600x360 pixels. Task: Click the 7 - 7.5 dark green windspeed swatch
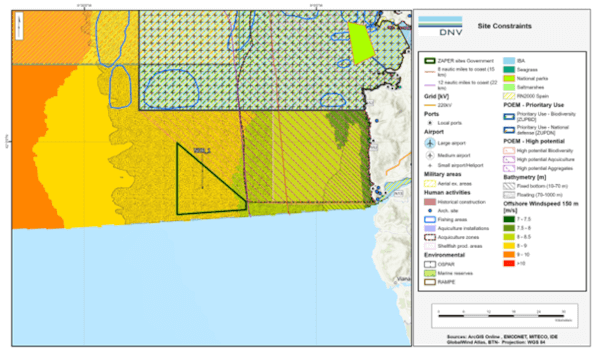tap(509, 219)
